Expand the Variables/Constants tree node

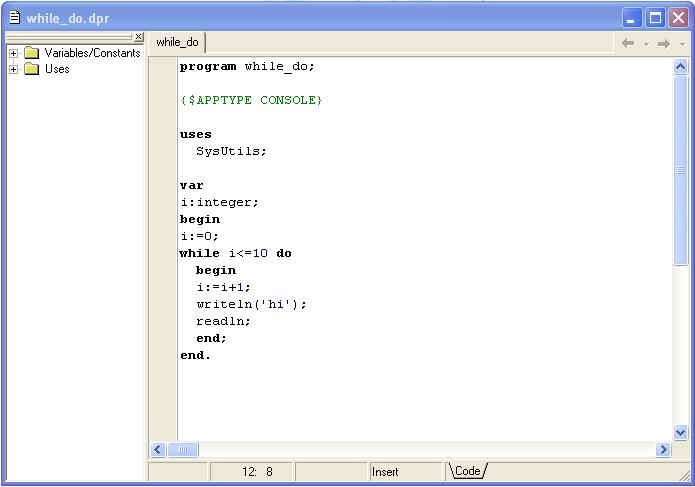click(x=14, y=54)
